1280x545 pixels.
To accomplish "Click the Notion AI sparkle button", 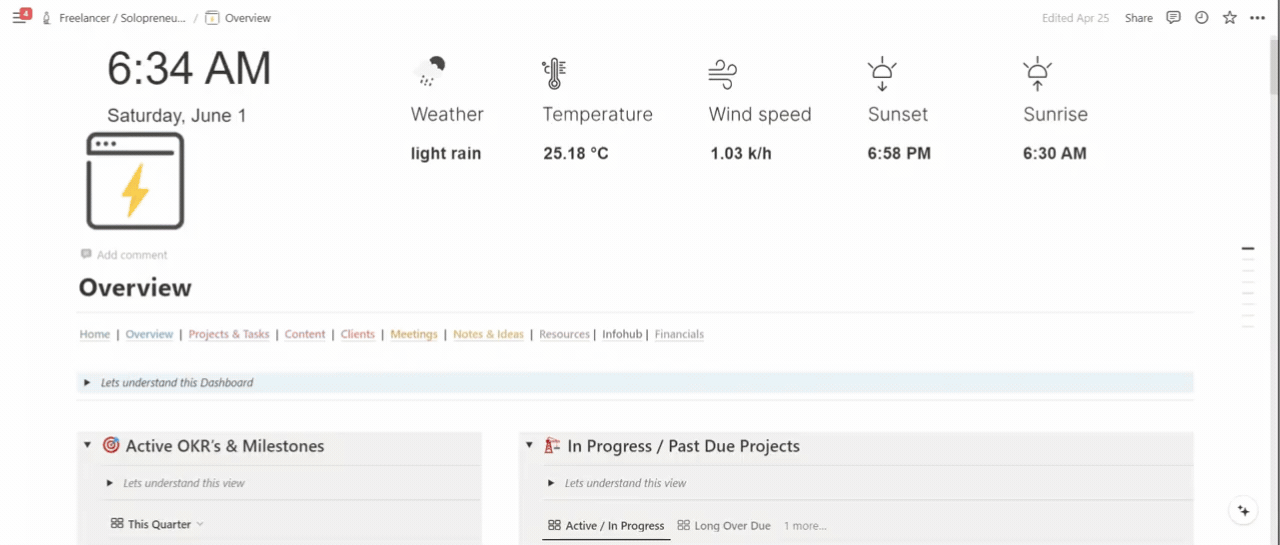I will coord(1243,511).
